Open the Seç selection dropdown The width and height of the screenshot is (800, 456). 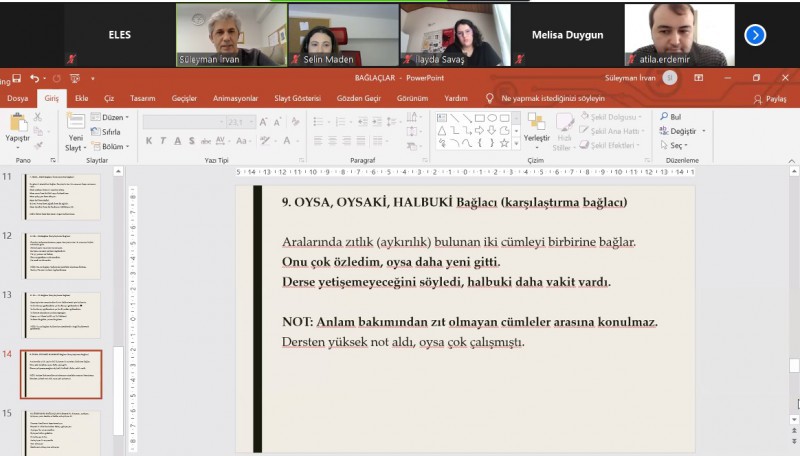[683, 145]
